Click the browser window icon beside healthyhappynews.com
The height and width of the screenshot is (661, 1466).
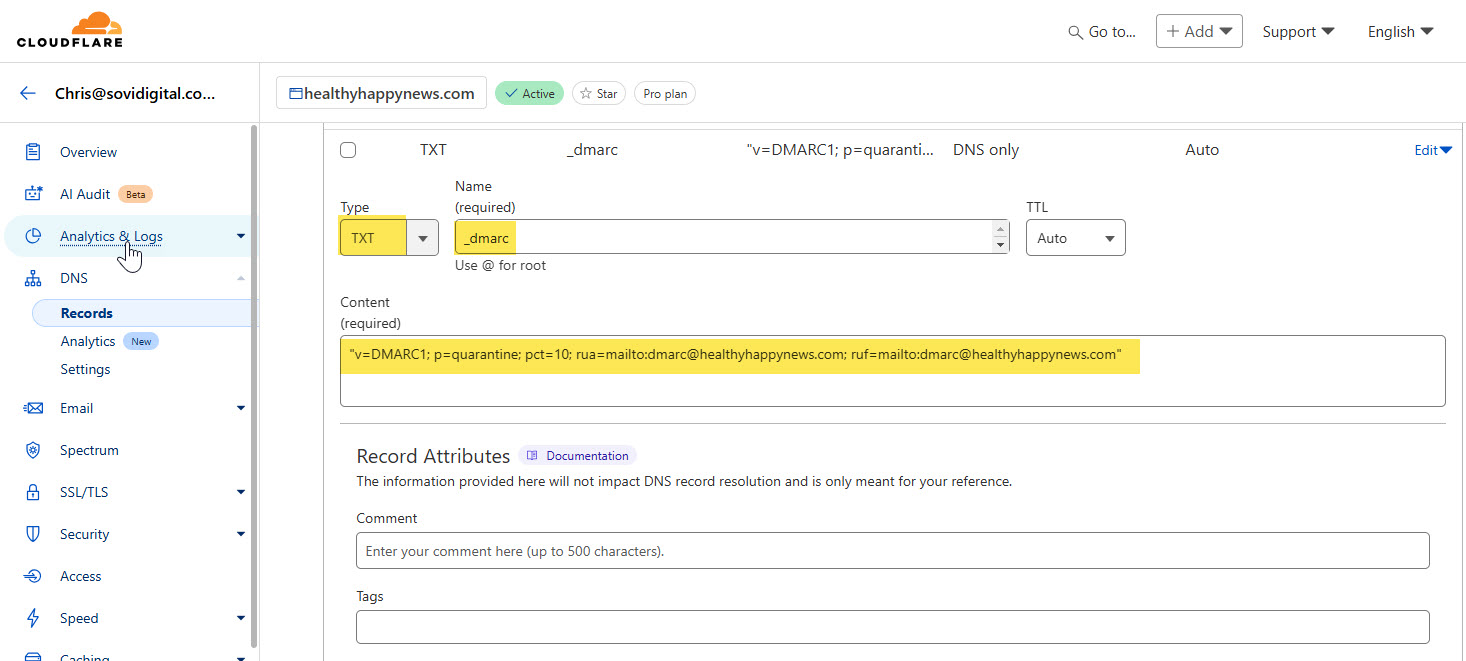click(x=295, y=94)
